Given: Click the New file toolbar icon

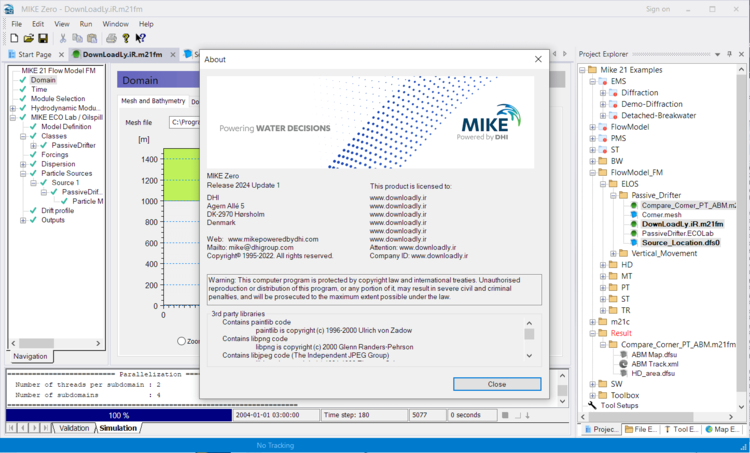Looking at the screenshot, I should [x=14, y=38].
